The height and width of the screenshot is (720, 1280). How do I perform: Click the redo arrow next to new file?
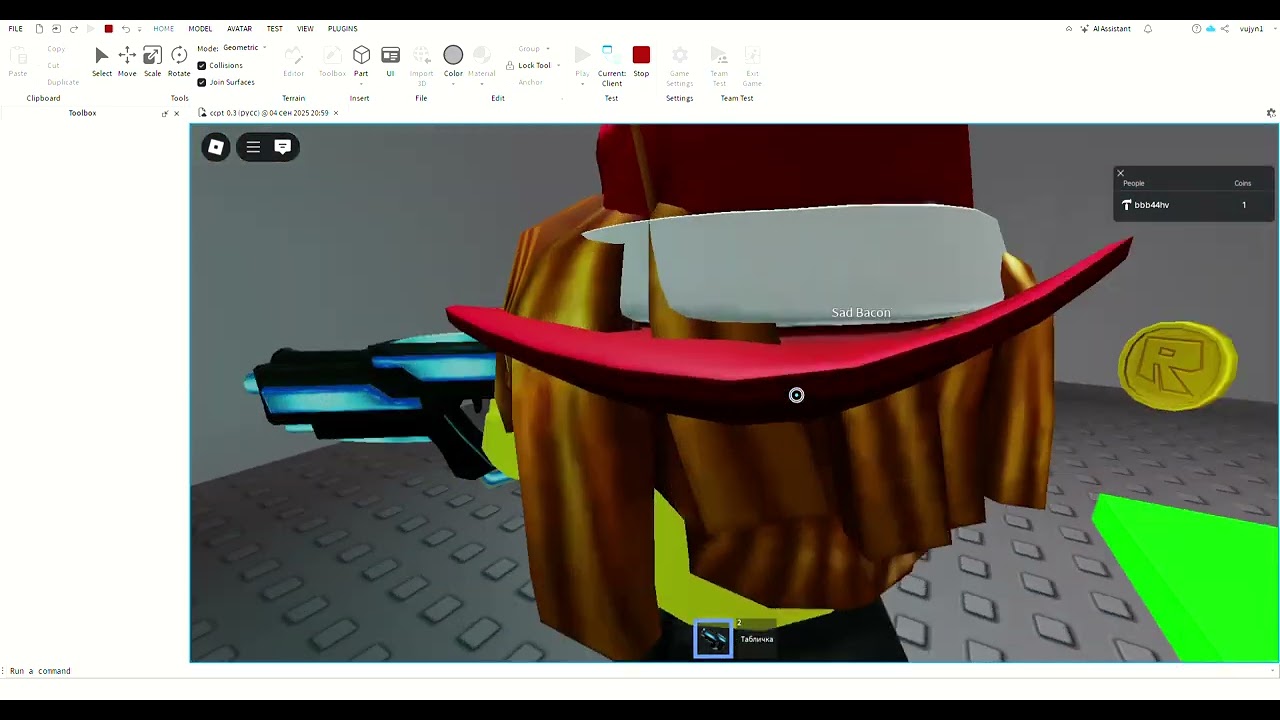(x=73, y=29)
